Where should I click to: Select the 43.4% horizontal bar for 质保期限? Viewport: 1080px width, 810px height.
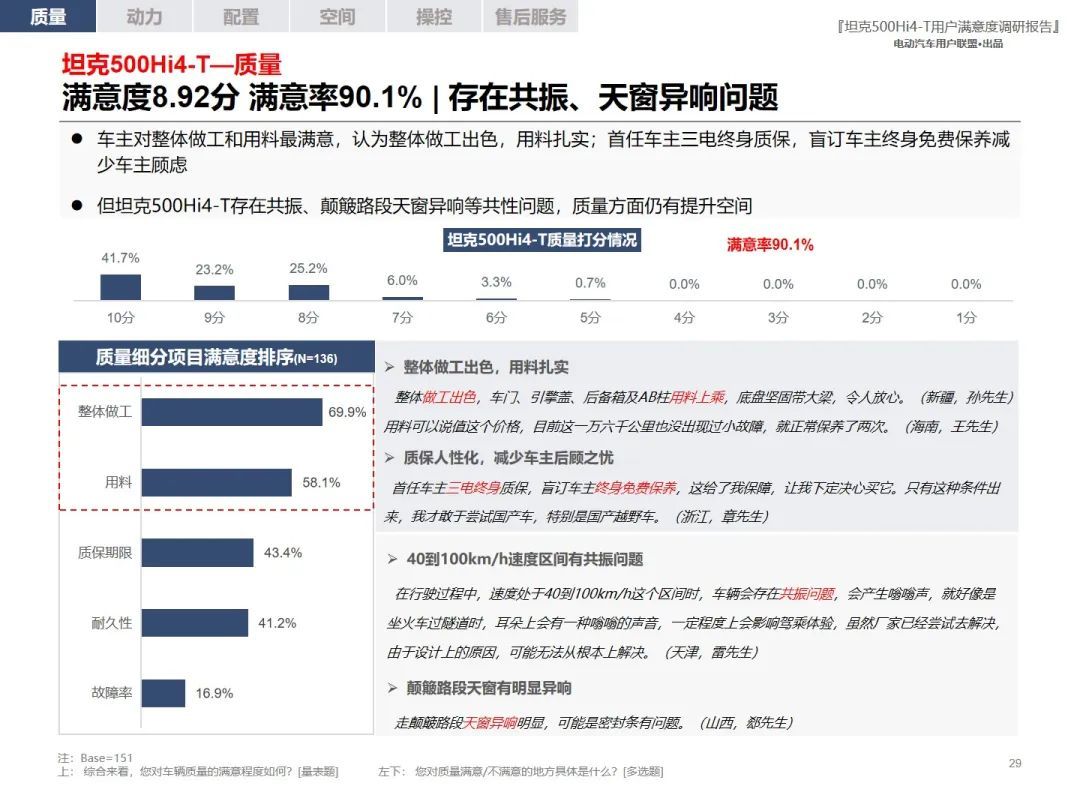(x=198, y=552)
